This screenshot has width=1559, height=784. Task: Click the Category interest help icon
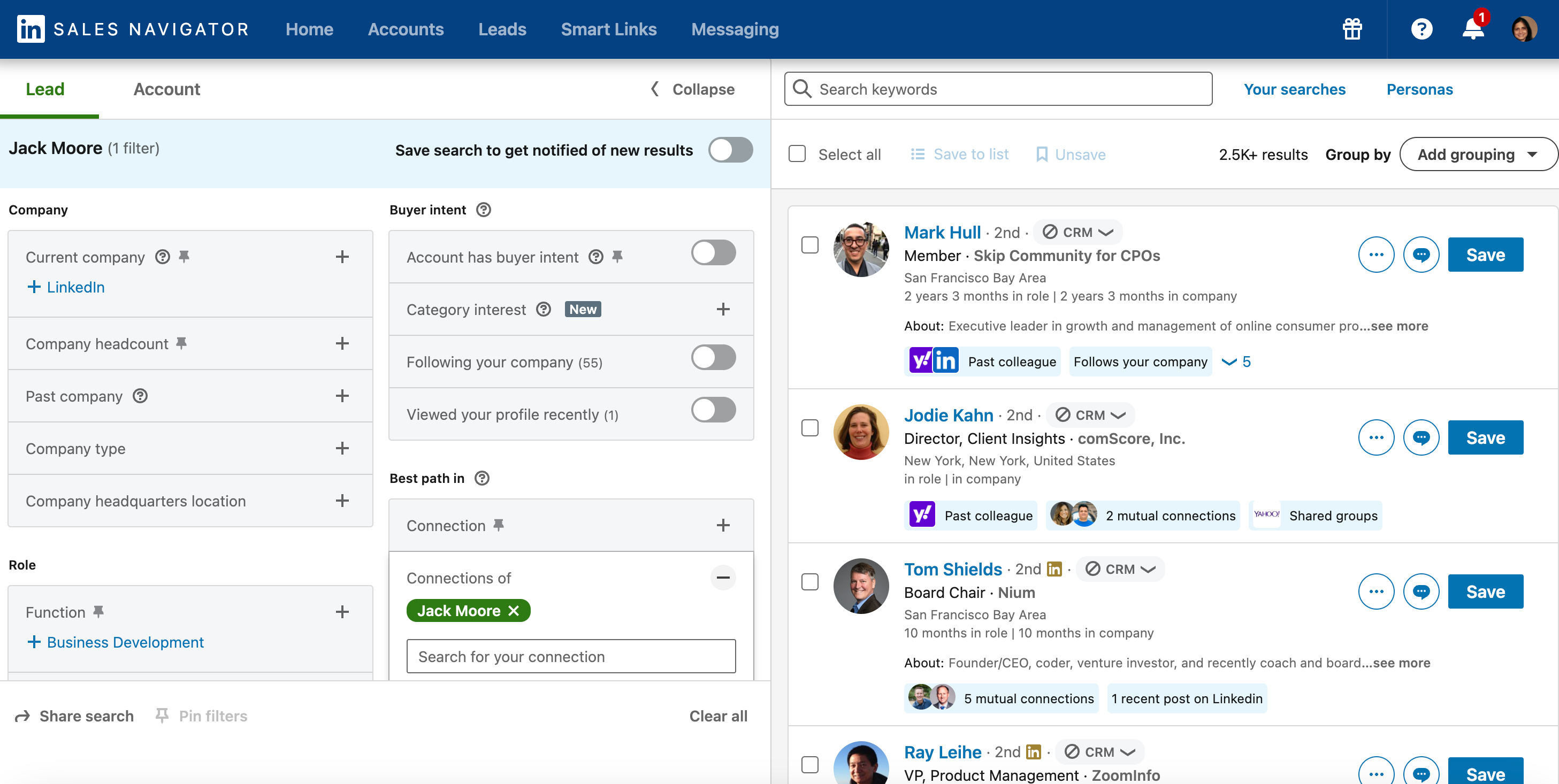pos(544,309)
